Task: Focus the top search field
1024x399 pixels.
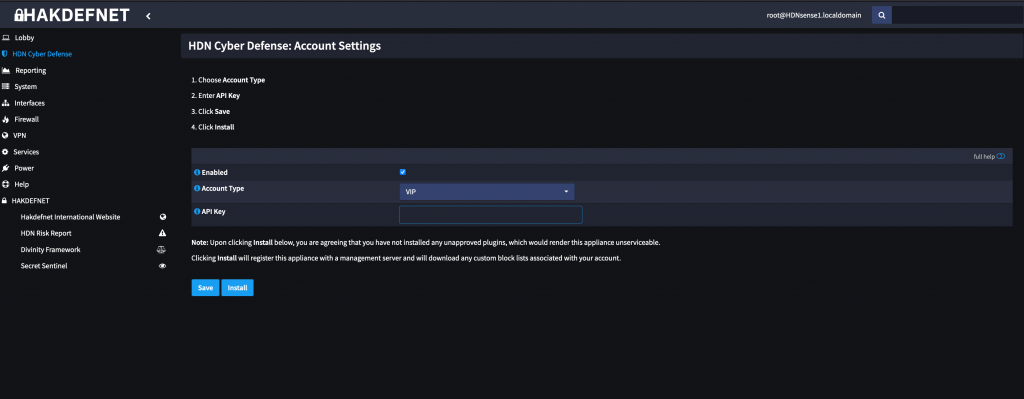Action: click(x=957, y=15)
